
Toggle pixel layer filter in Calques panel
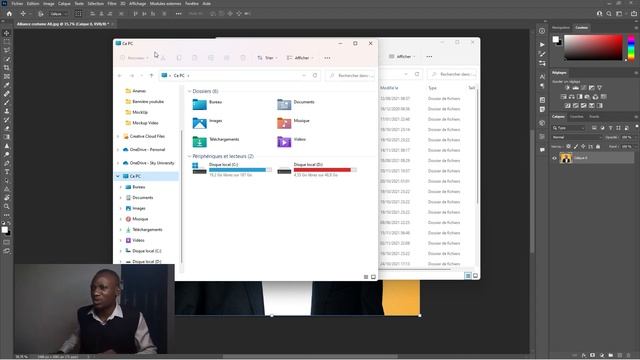594,128
